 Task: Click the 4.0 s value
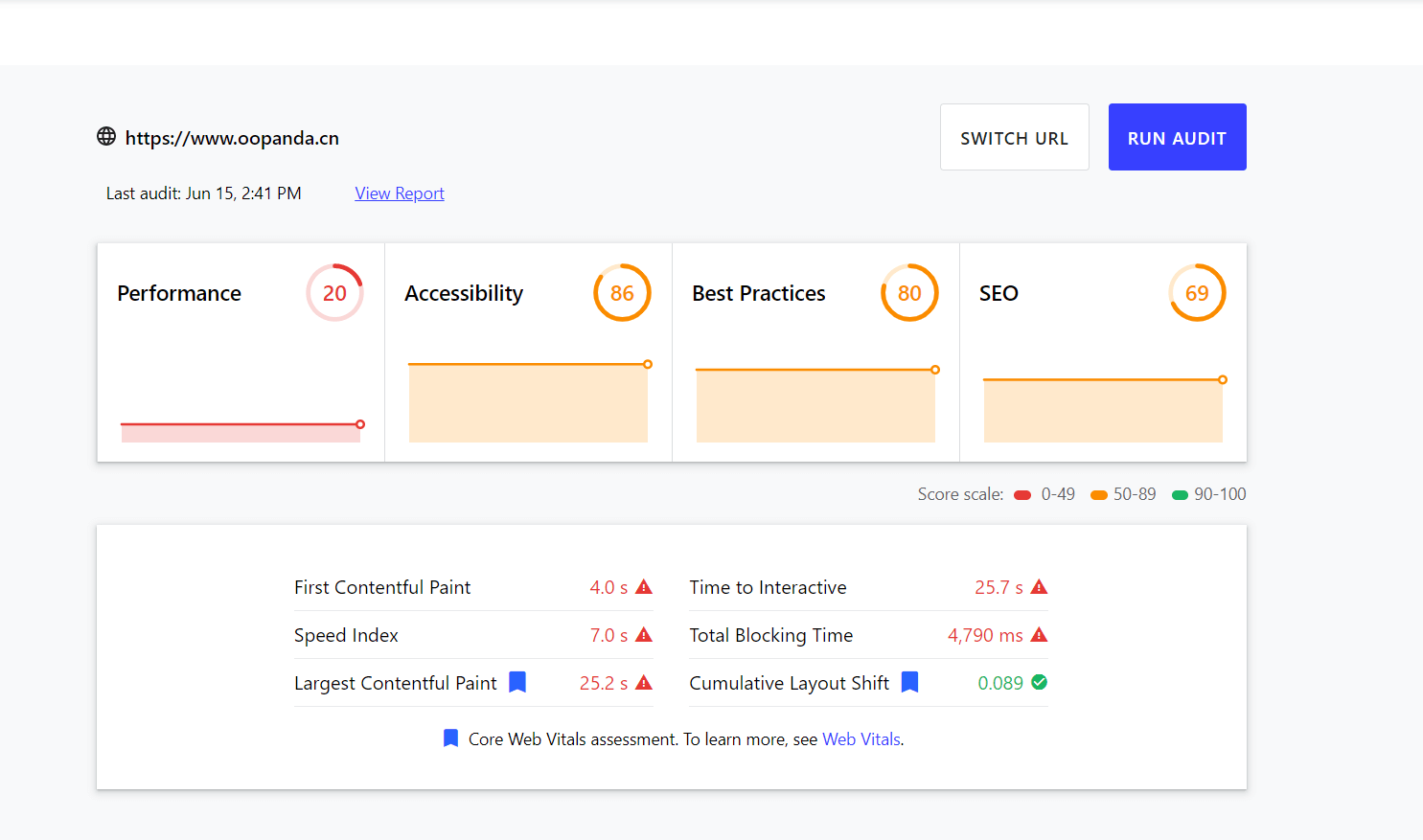point(608,587)
